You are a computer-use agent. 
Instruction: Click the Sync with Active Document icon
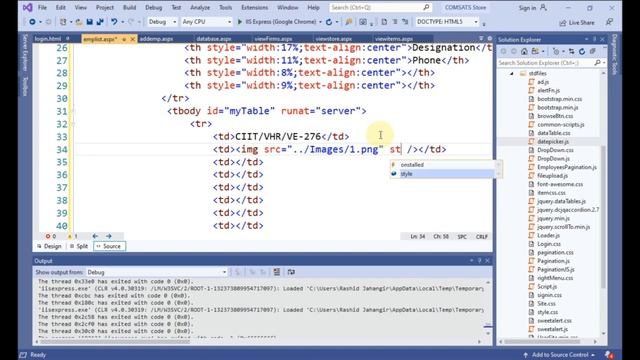point(571,51)
